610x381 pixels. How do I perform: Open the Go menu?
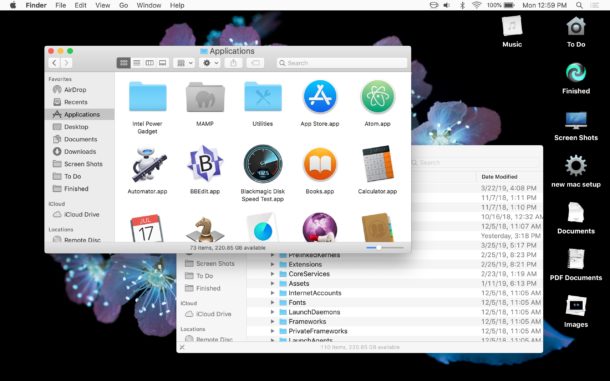(123, 5)
